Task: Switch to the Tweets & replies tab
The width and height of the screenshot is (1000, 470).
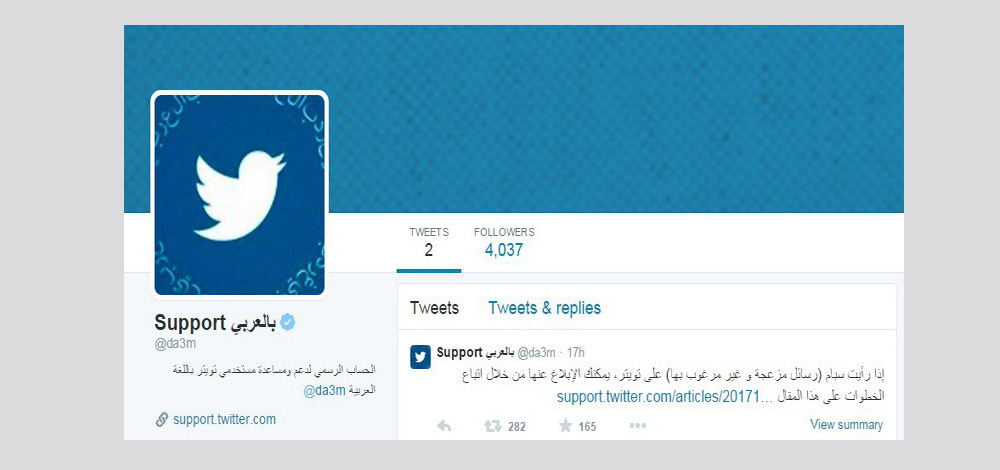Action: pyautogui.click(x=544, y=308)
